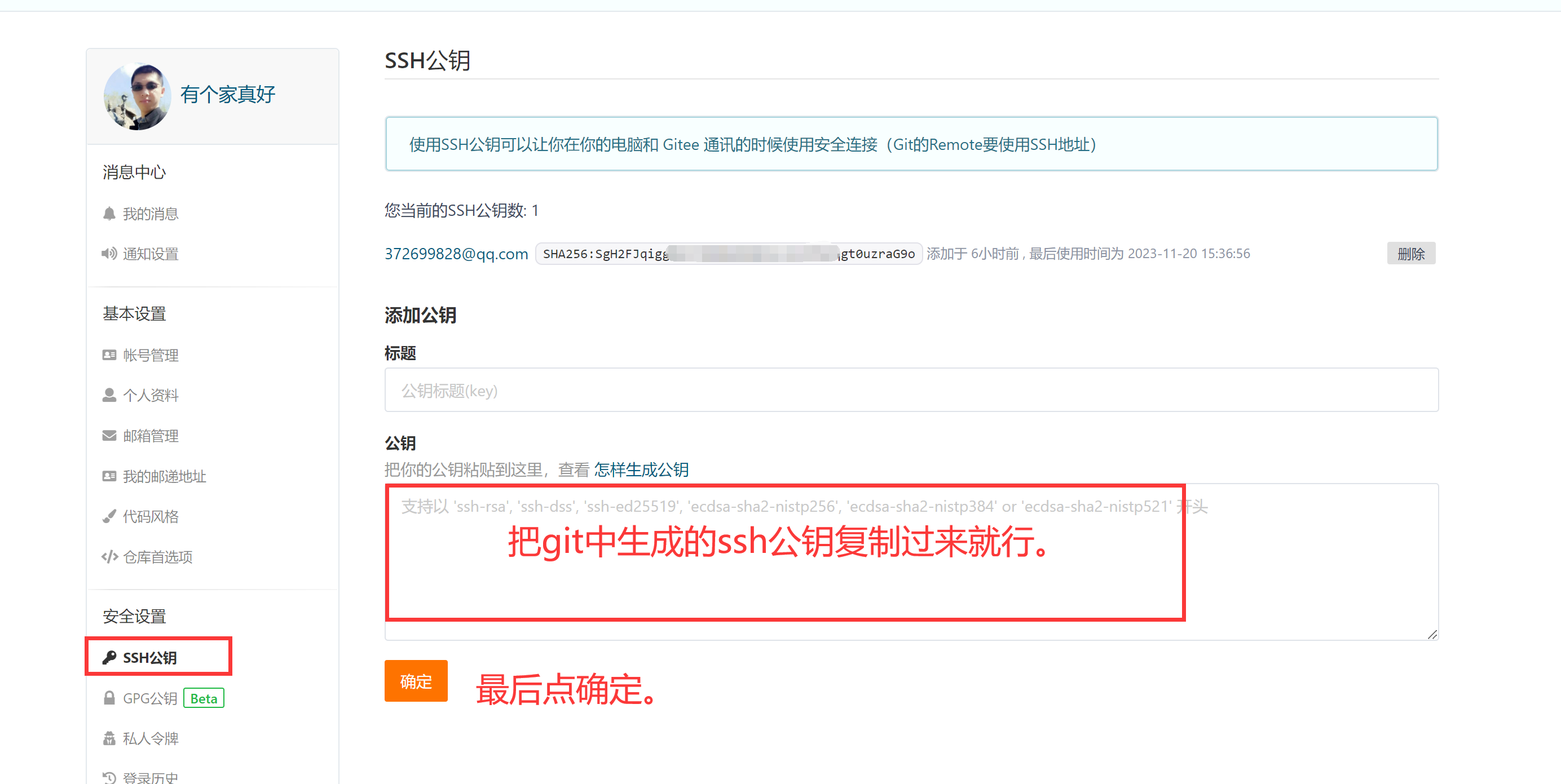
Task: Delete the existing SSH key with 删除
Action: pyautogui.click(x=1411, y=254)
